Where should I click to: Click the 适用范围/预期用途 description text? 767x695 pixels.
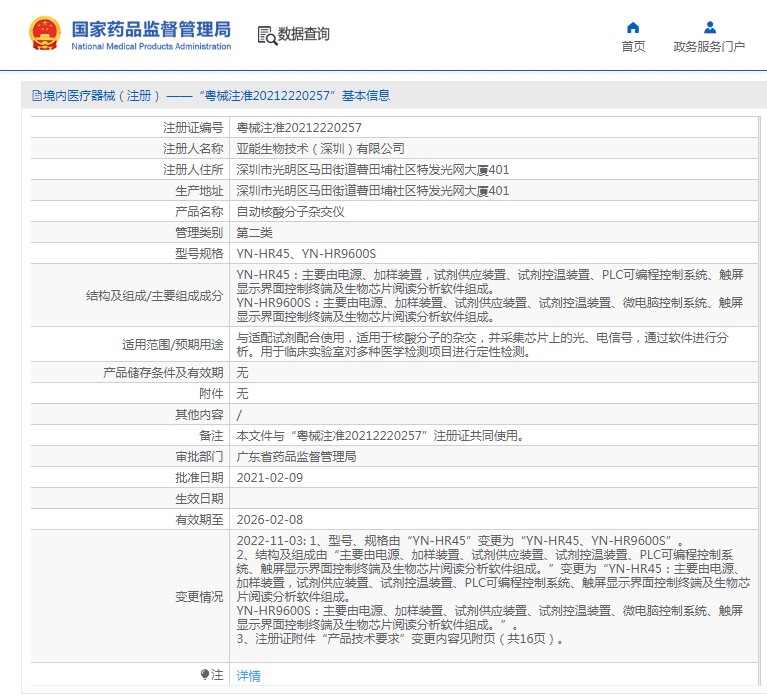[x=482, y=344]
